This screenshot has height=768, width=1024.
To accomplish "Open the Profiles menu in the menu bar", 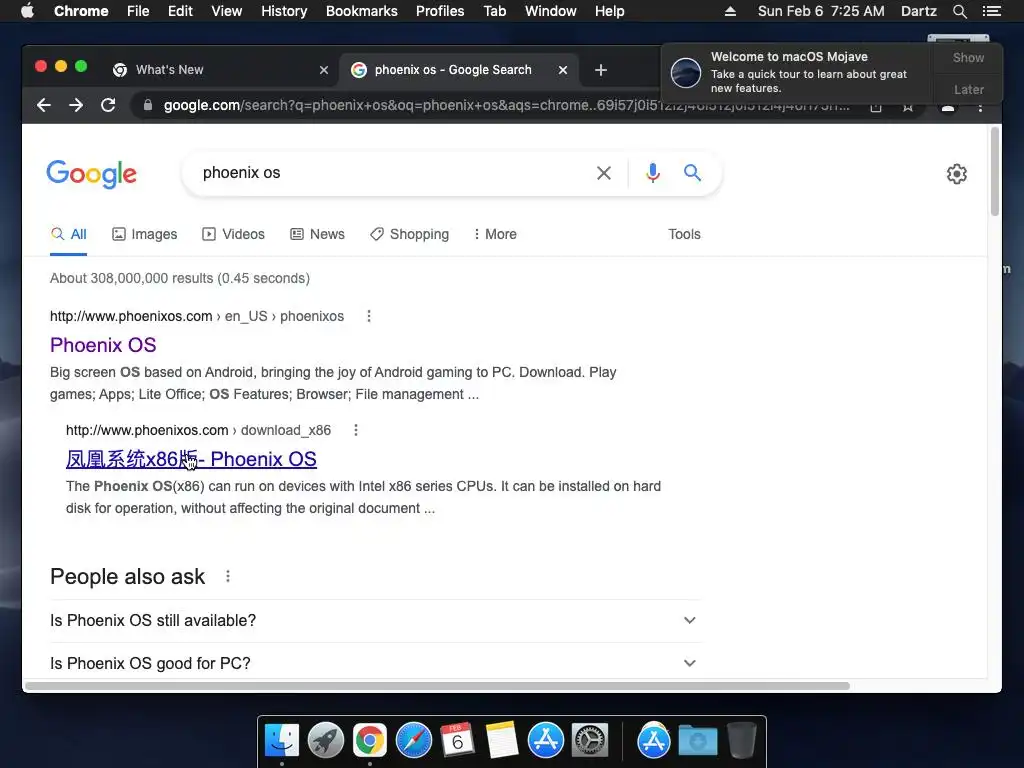I will click(x=440, y=11).
